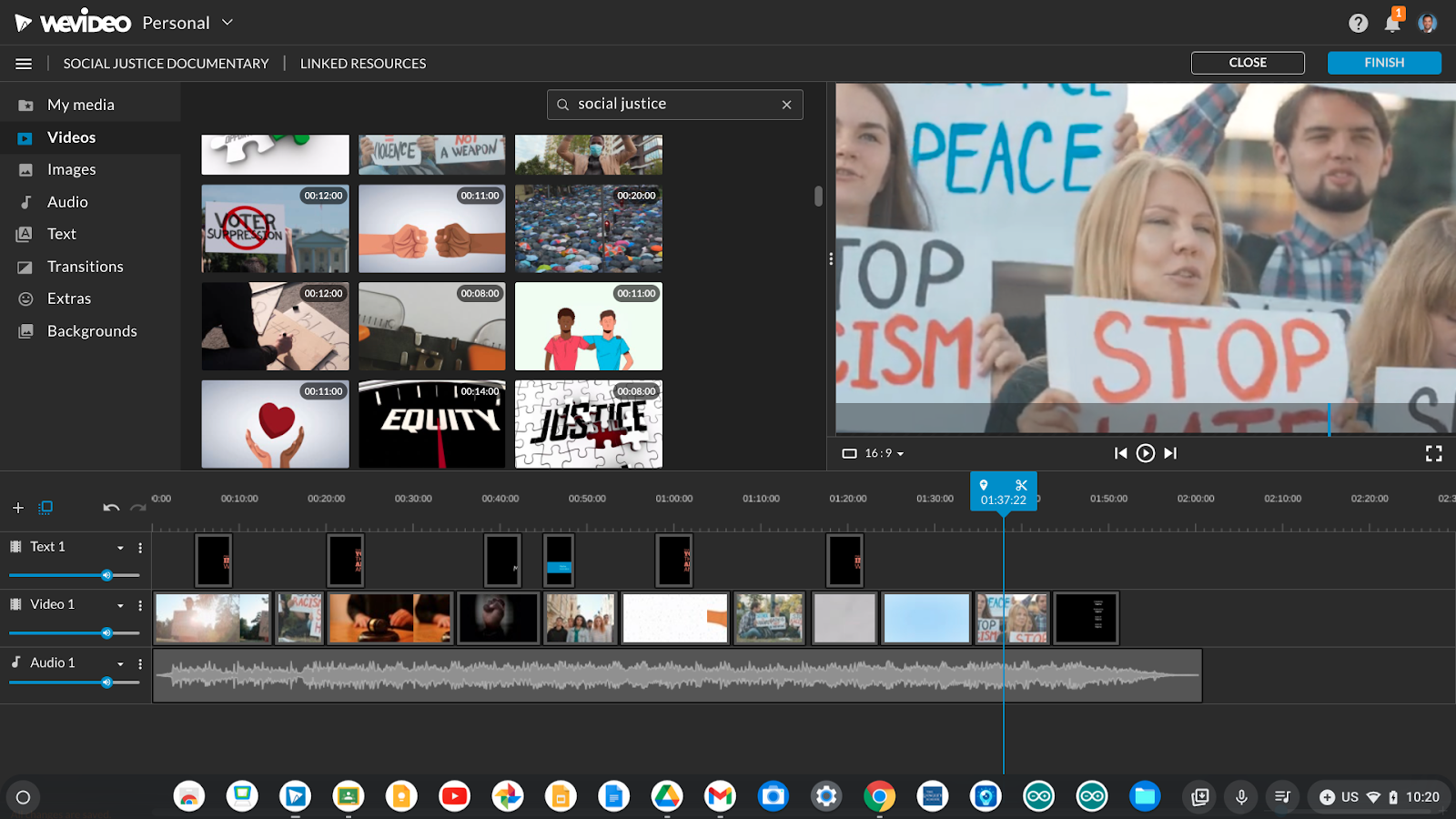The image size is (1456, 819).
Task: Click the help question mark icon
Action: tap(1358, 24)
